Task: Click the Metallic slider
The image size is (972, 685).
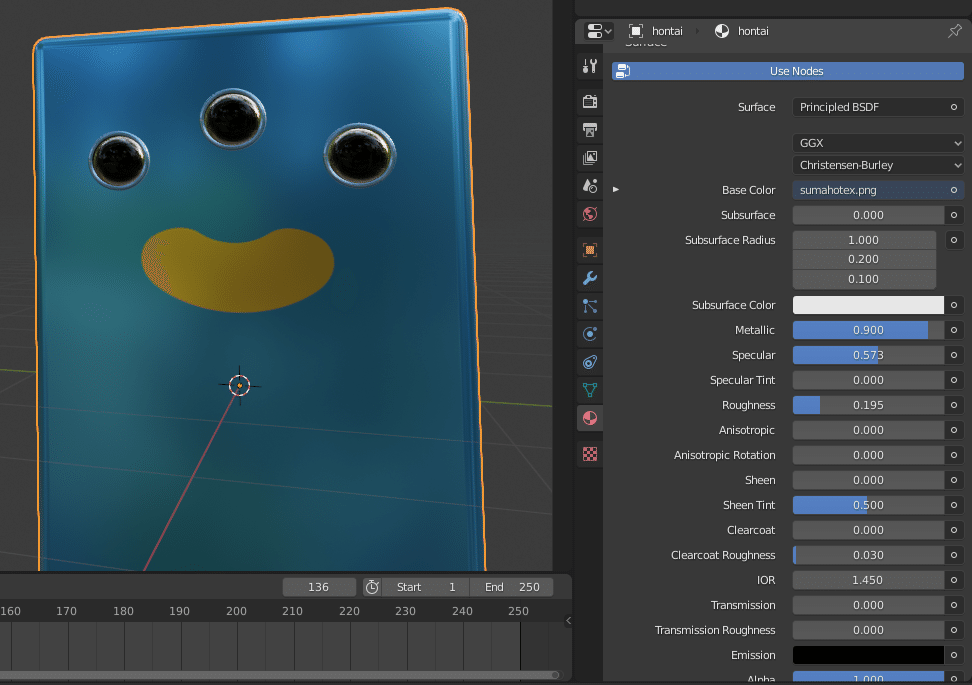Action: 868,330
